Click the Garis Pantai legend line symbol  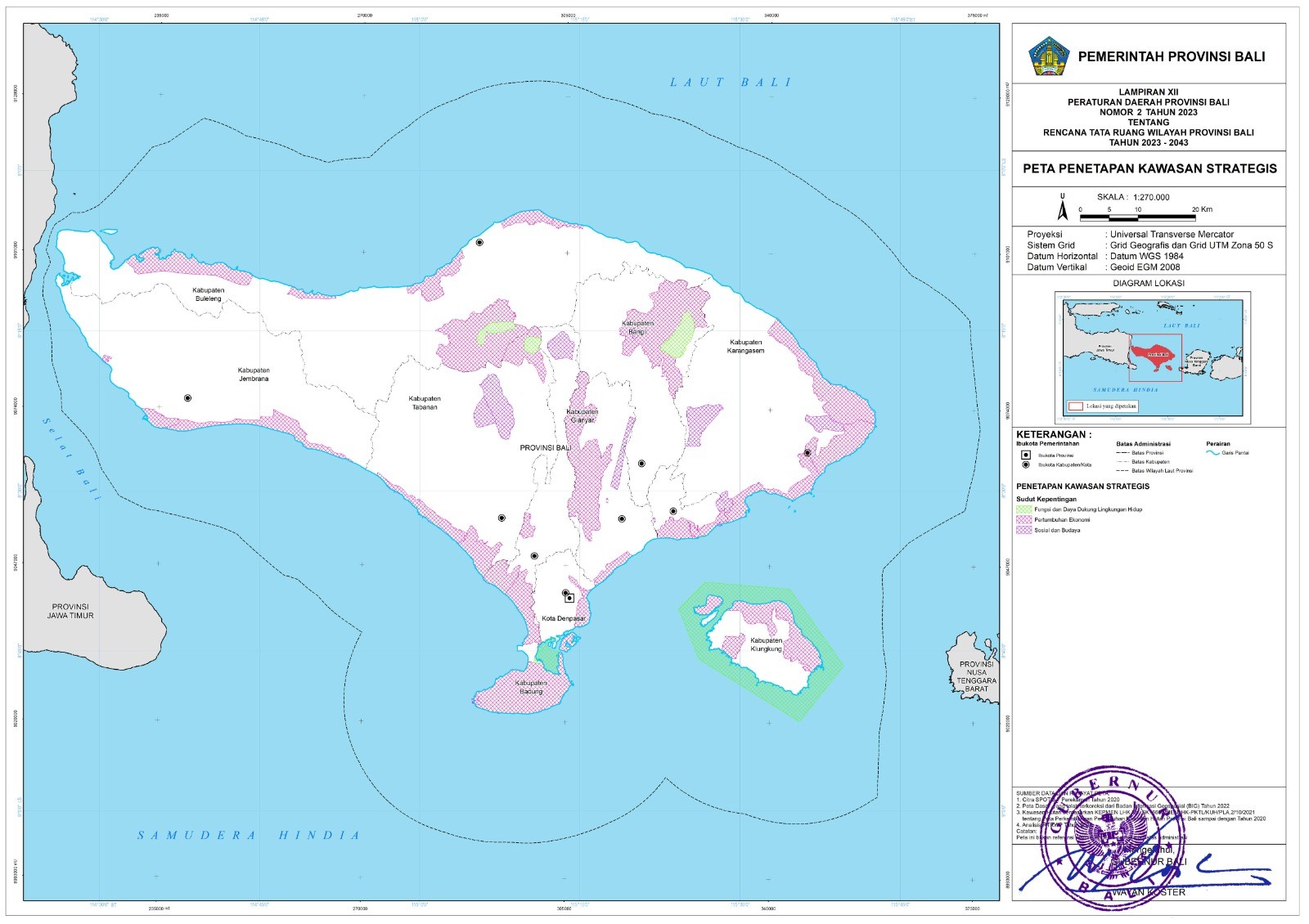[x=1212, y=452]
